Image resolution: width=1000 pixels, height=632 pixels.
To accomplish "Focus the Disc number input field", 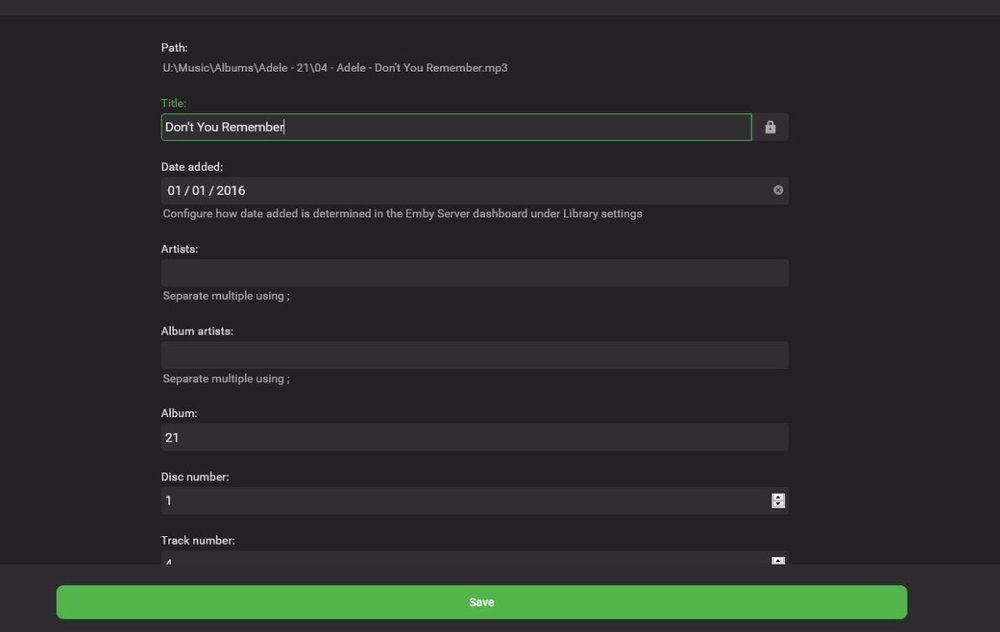I will 460,500.
